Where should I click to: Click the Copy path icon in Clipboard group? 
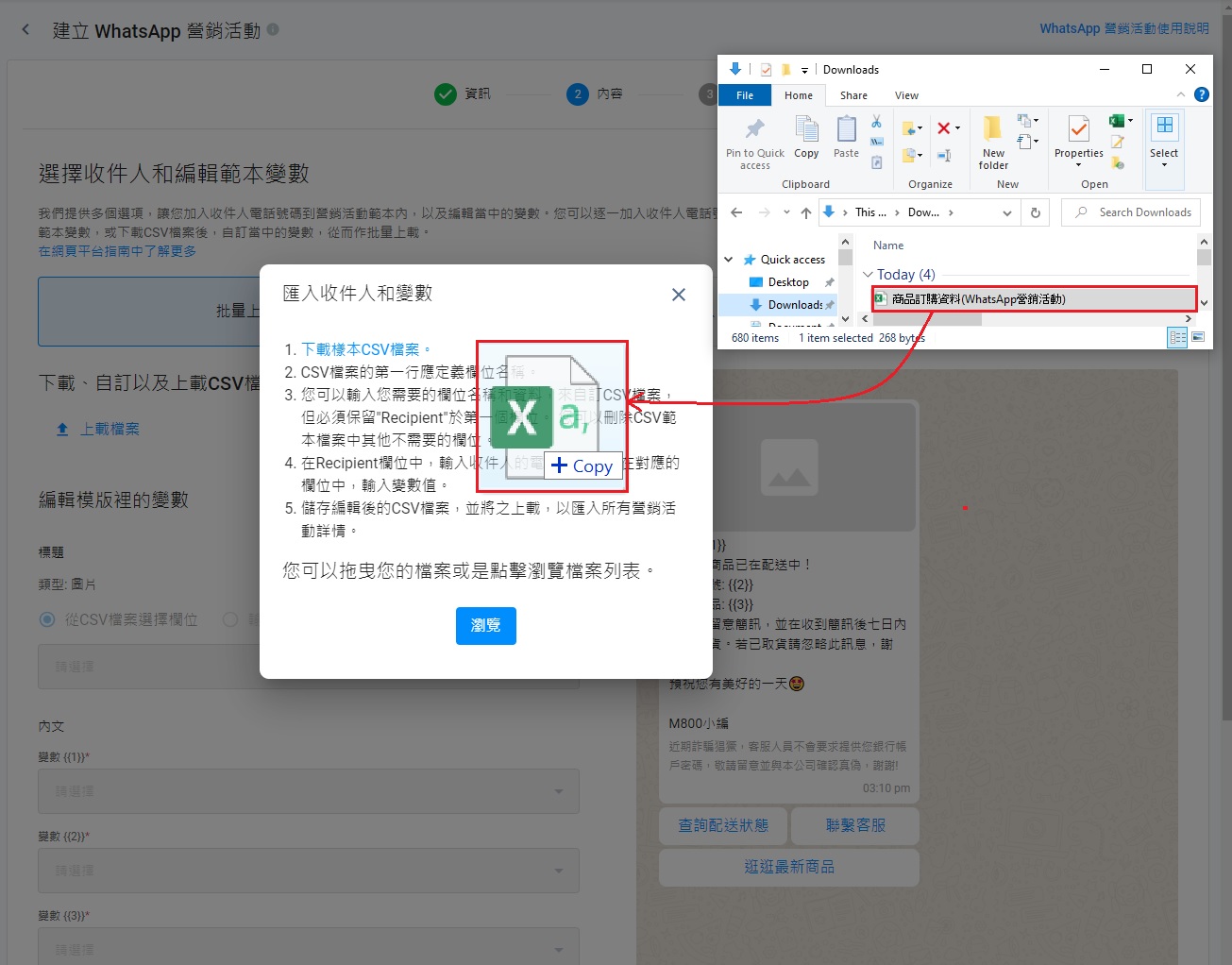[x=876, y=142]
